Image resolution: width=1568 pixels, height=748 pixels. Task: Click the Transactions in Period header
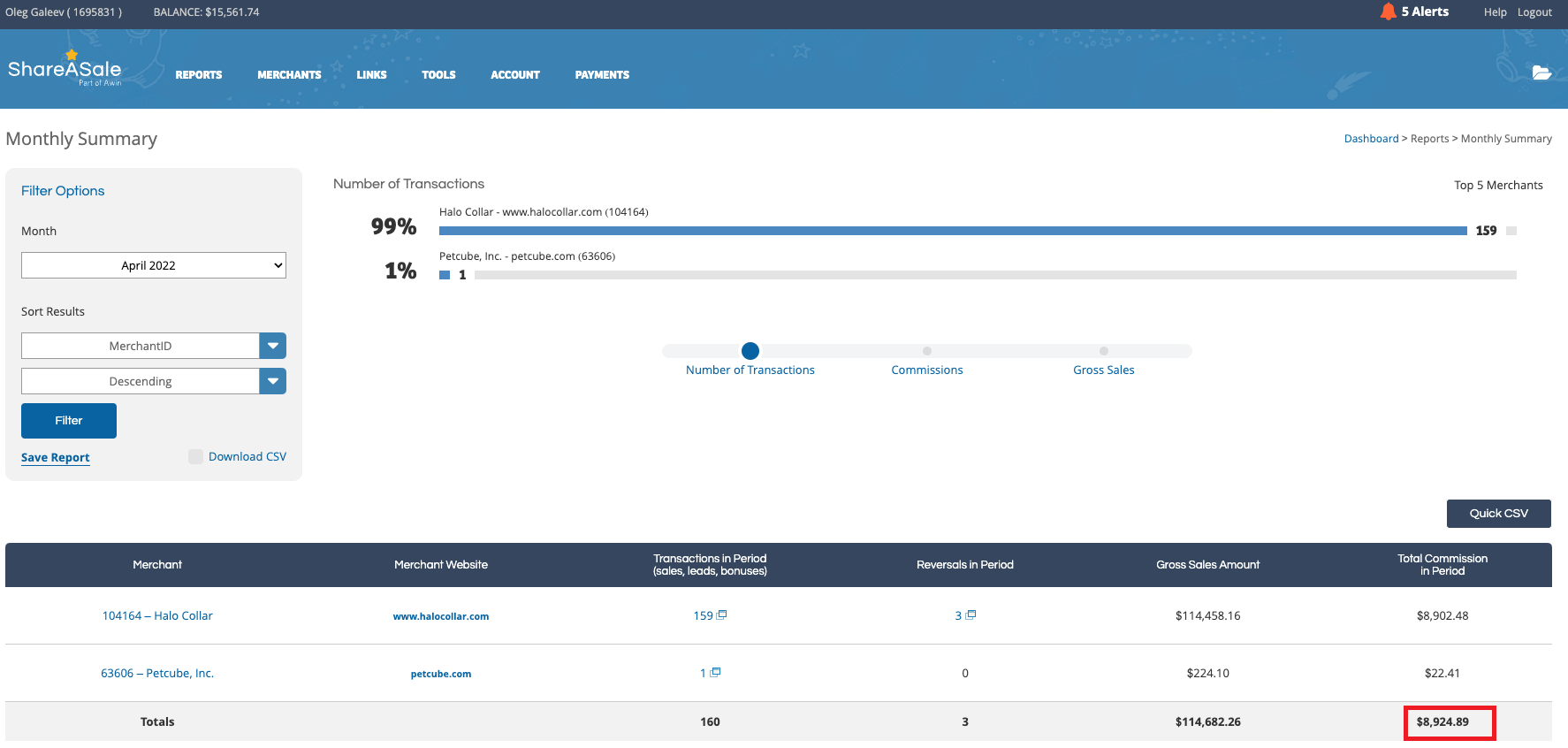(x=710, y=565)
